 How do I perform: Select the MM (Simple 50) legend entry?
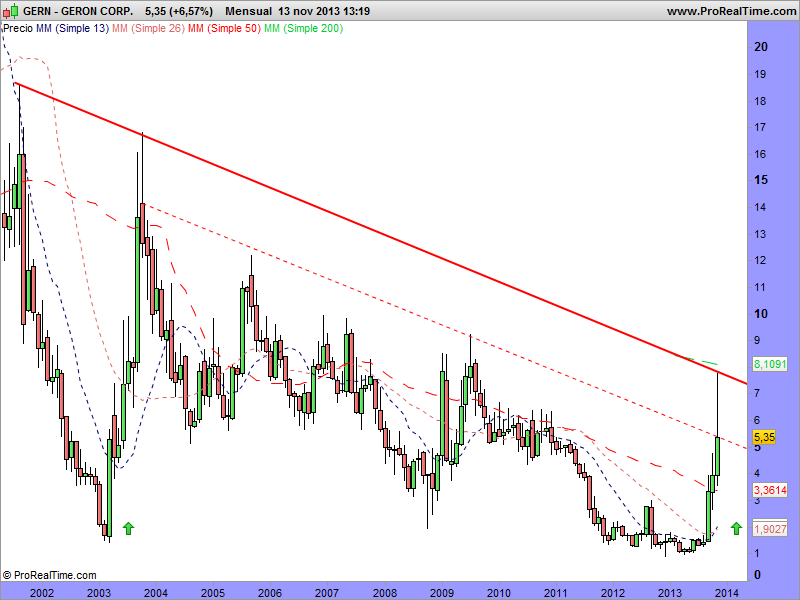click(x=224, y=28)
